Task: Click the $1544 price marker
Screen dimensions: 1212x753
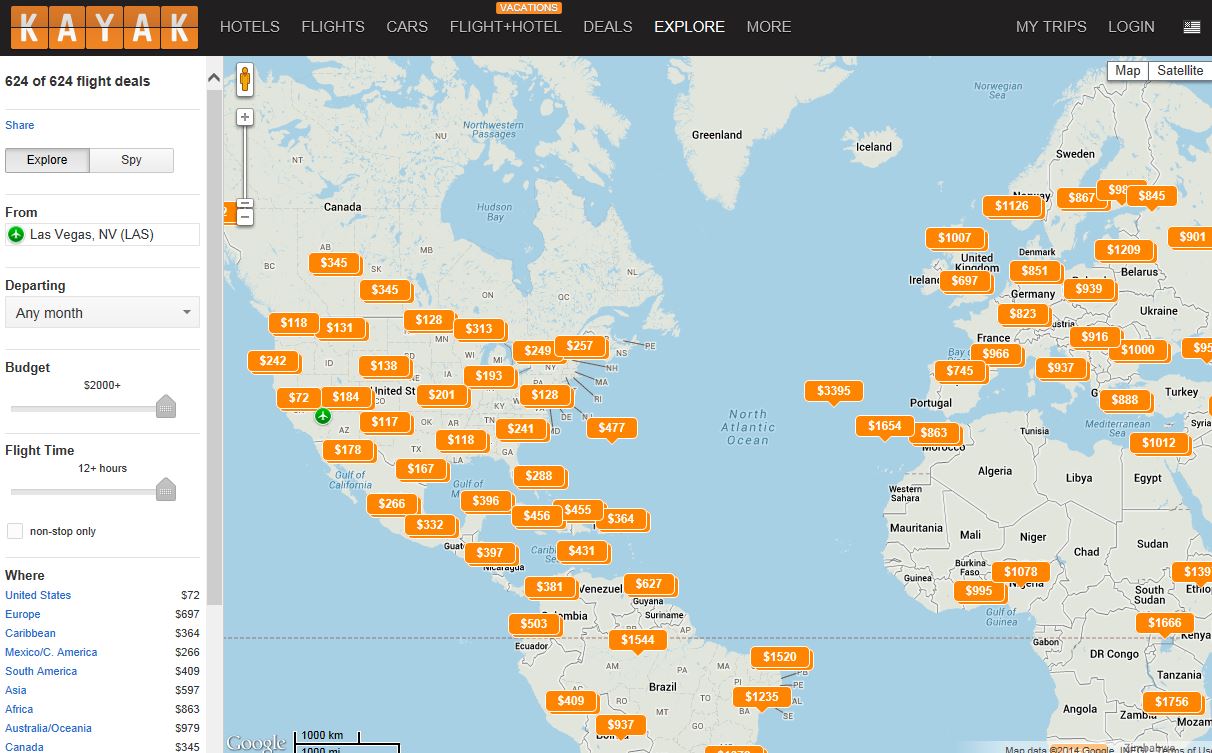Action: [637, 640]
